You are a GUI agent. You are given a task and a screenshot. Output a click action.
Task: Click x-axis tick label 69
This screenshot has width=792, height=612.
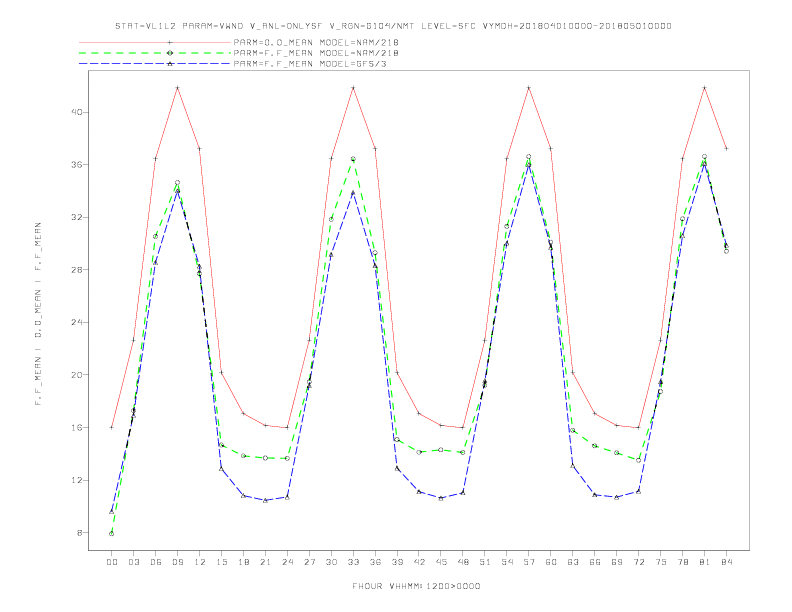617,562
